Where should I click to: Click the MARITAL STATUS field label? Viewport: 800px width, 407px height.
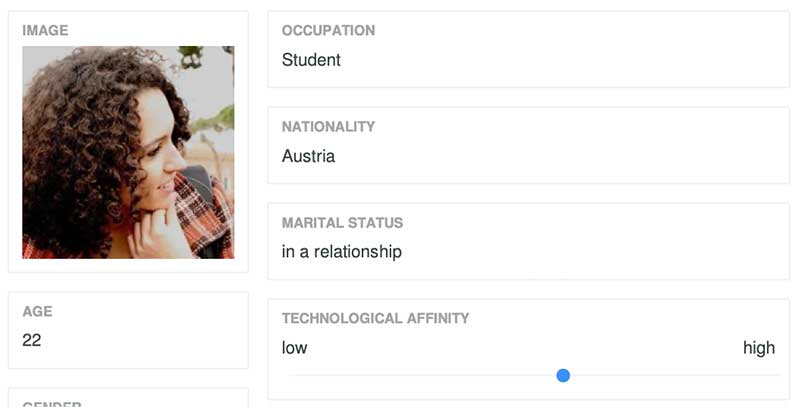point(342,223)
